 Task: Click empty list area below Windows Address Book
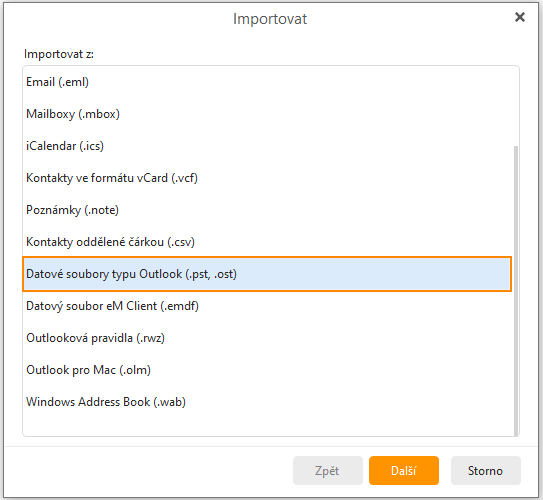(267, 427)
